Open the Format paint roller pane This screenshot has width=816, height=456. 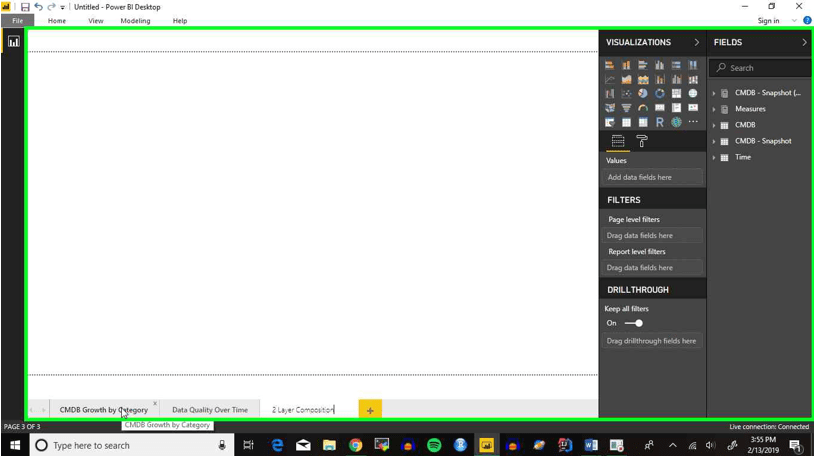click(642, 141)
